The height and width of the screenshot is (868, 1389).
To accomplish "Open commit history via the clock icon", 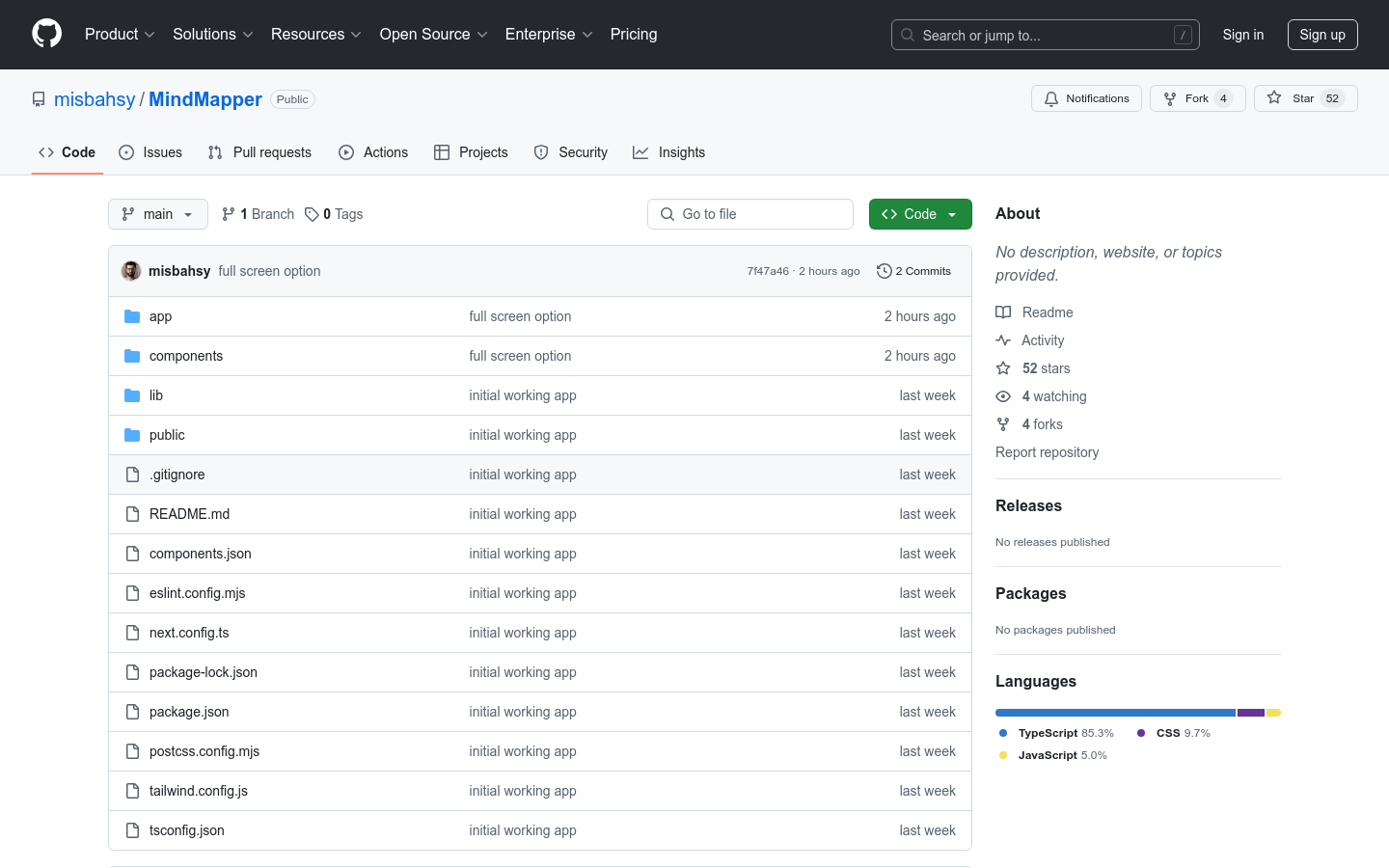I will pos(885,271).
